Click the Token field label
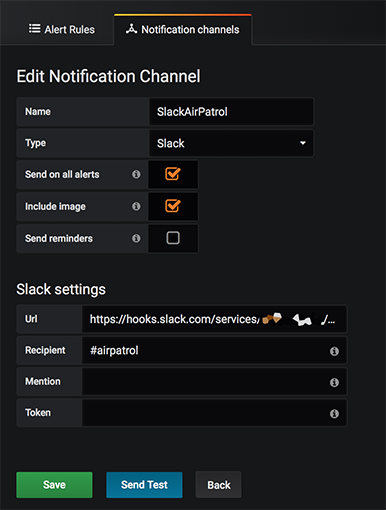Viewport: 386px width, 510px height. pyautogui.click(x=38, y=413)
